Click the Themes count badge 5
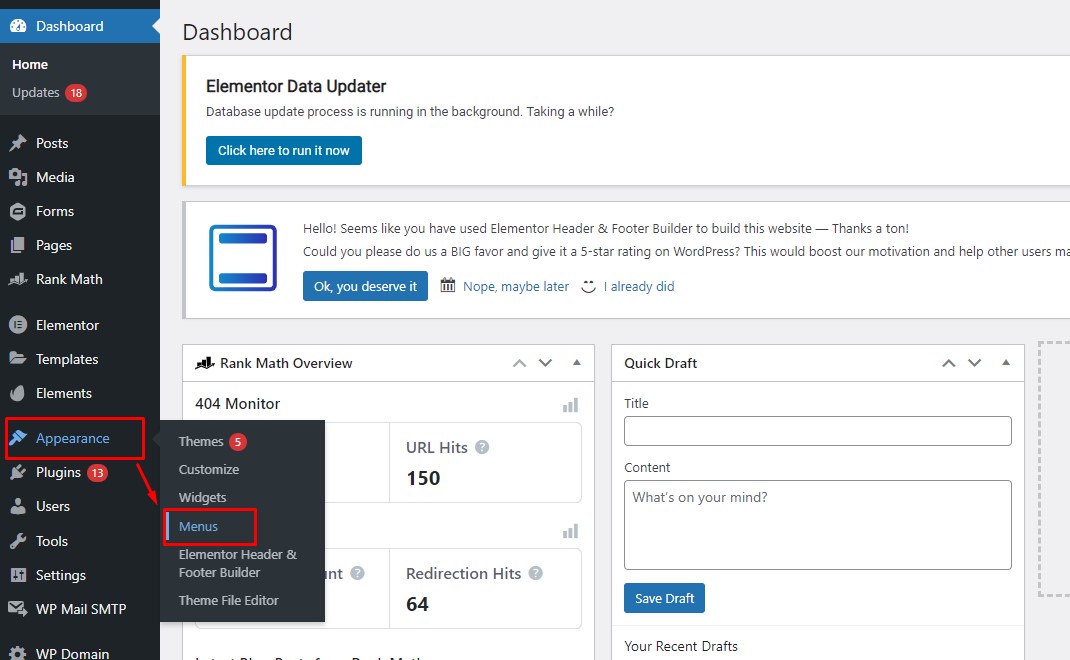The height and width of the screenshot is (660, 1070). click(x=237, y=442)
